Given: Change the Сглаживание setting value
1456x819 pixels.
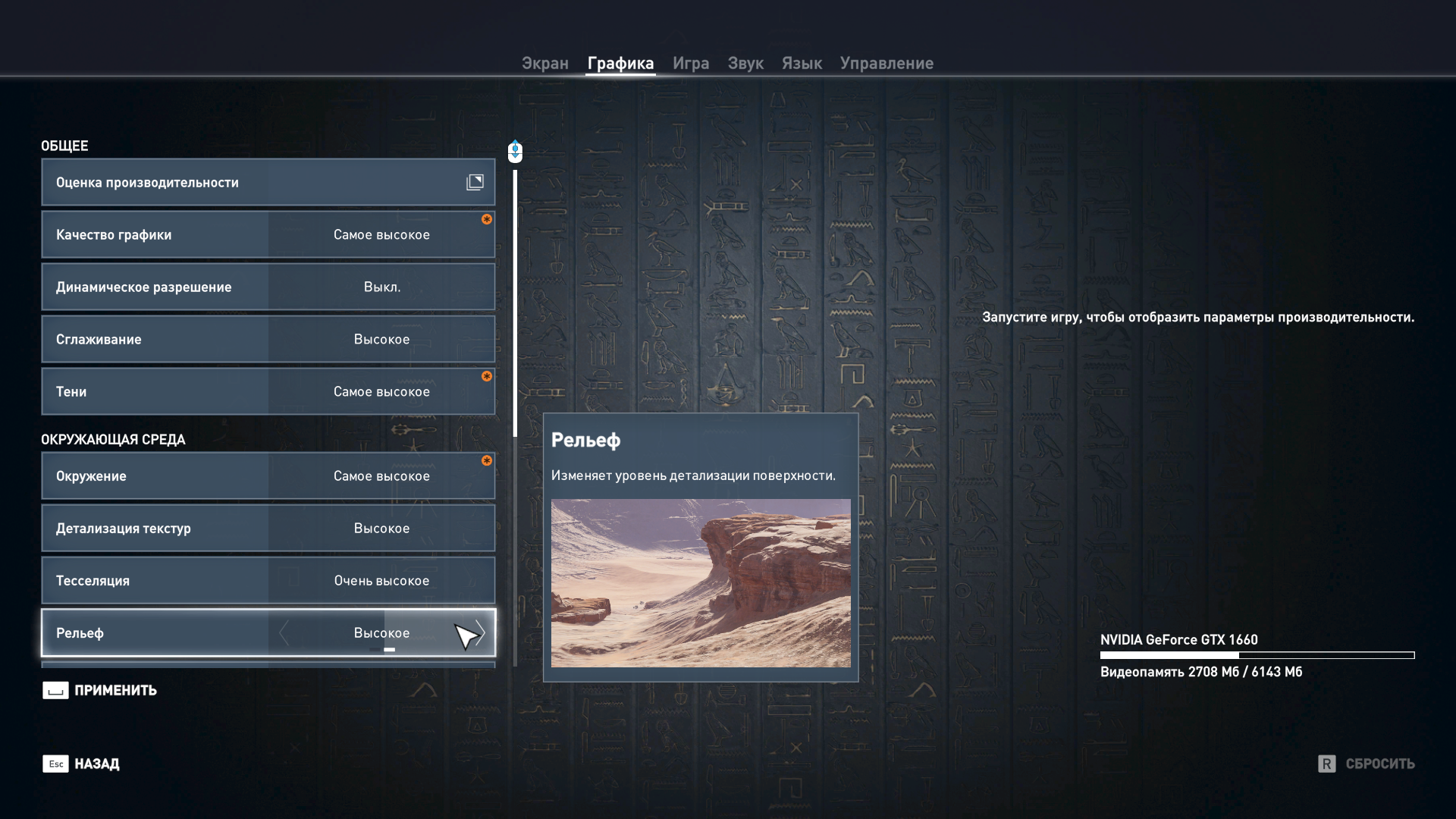Looking at the screenshot, I should tap(381, 340).
